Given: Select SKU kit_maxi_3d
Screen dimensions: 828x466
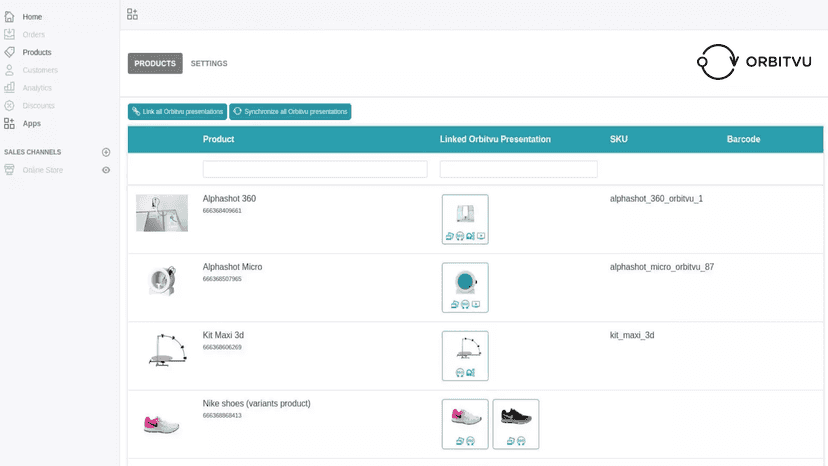Looking at the screenshot, I should tap(632, 335).
